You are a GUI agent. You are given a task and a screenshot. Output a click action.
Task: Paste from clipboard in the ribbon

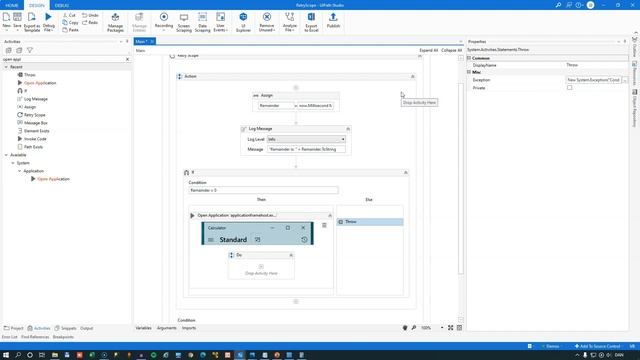[70, 30]
